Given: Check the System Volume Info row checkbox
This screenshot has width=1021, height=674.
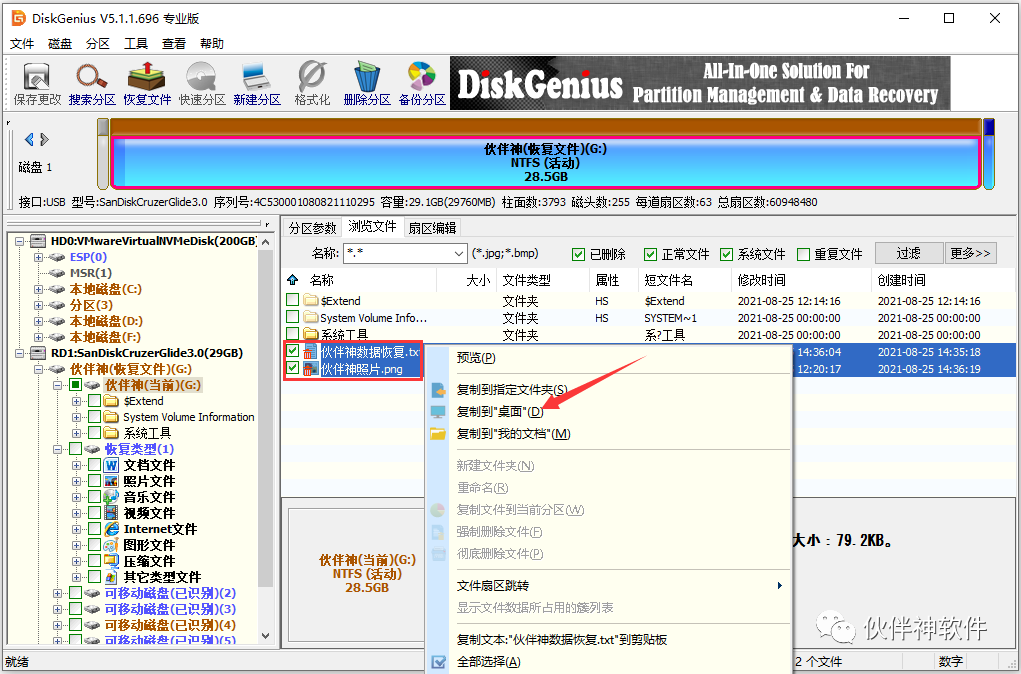Looking at the screenshot, I should point(293,317).
